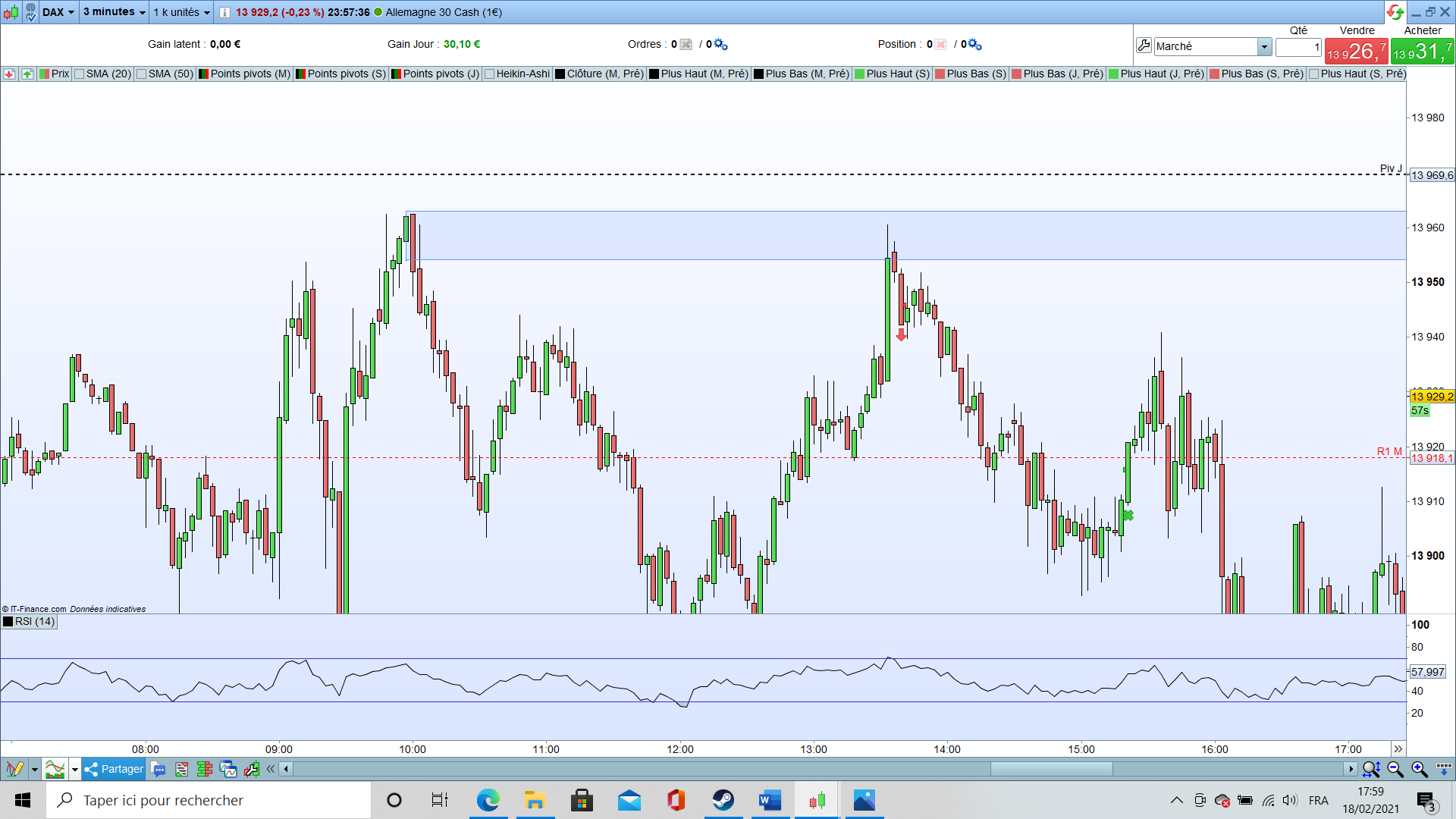This screenshot has height=819, width=1456.
Task: Enable Plus Haut (S, Pré) checkbox
Action: tap(1314, 74)
